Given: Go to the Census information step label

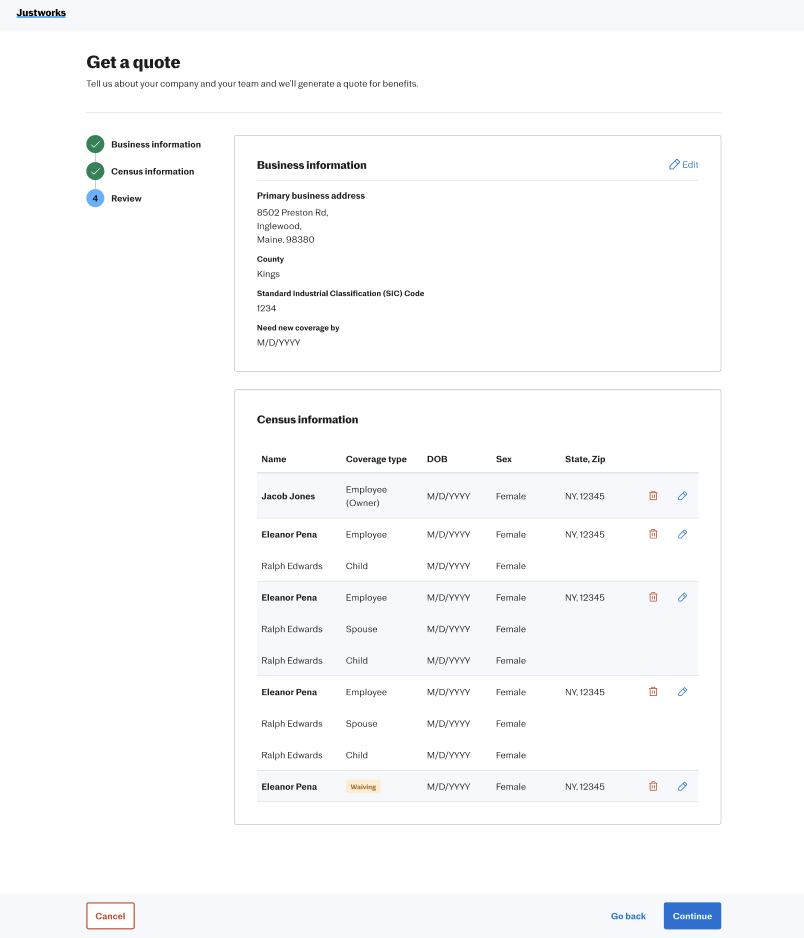Looking at the screenshot, I should pyautogui.click(x=153, y=172).
